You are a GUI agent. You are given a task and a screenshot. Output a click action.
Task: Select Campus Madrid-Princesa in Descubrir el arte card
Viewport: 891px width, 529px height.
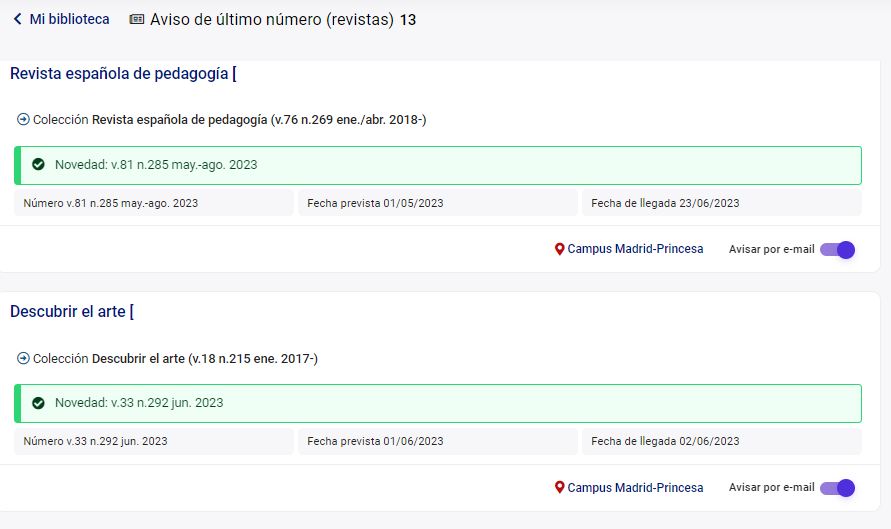pyautogui.click(x=635, y=488)
